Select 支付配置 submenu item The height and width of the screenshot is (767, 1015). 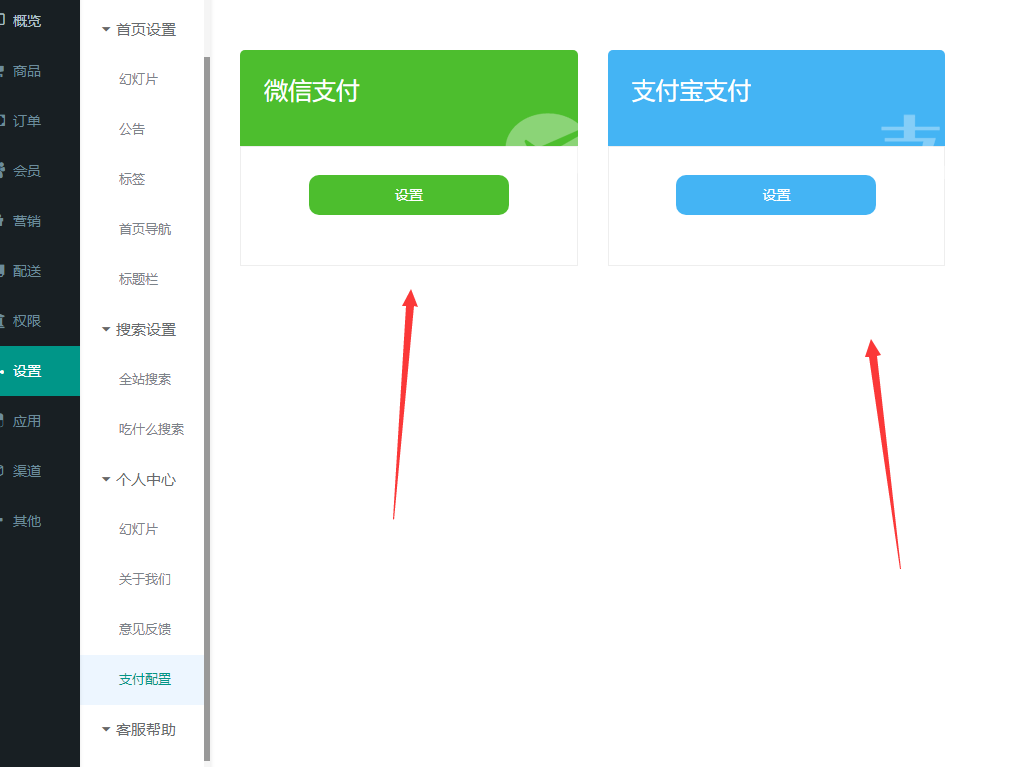click(144, 679)
